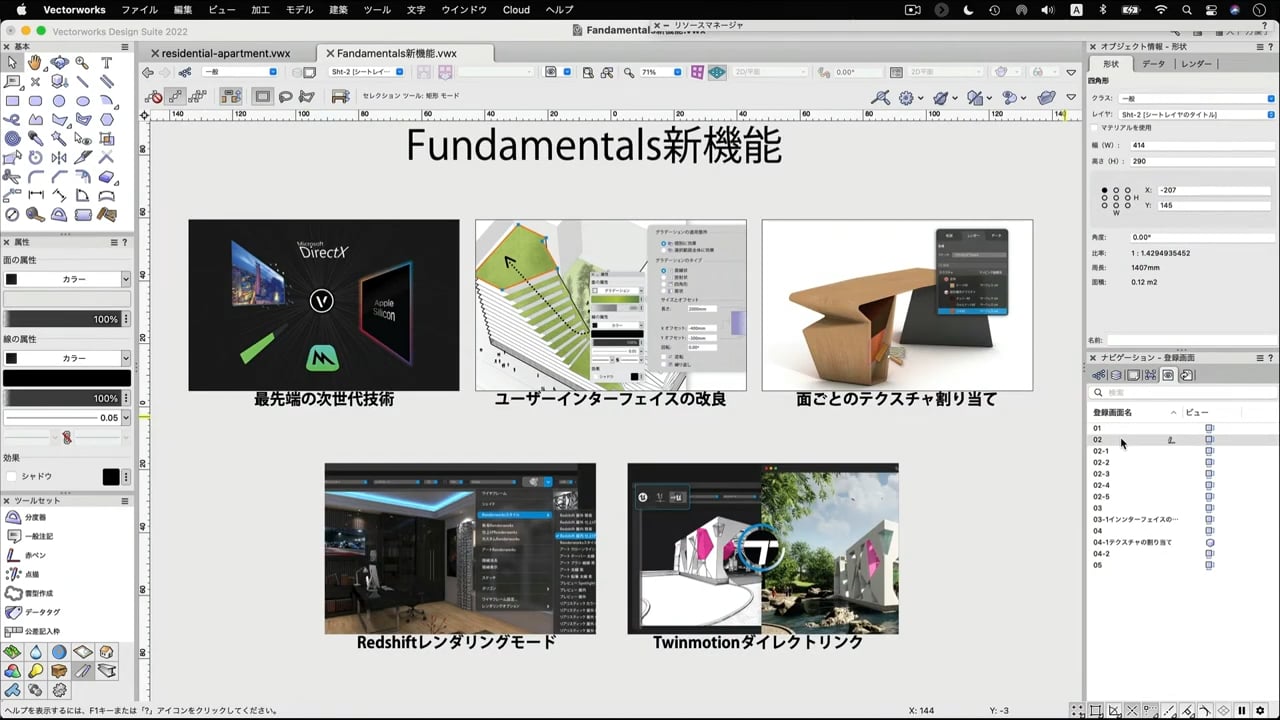The image size is (1280, 720).
Task: Activate the Mirror tool
Action: (x=59, y=157)
